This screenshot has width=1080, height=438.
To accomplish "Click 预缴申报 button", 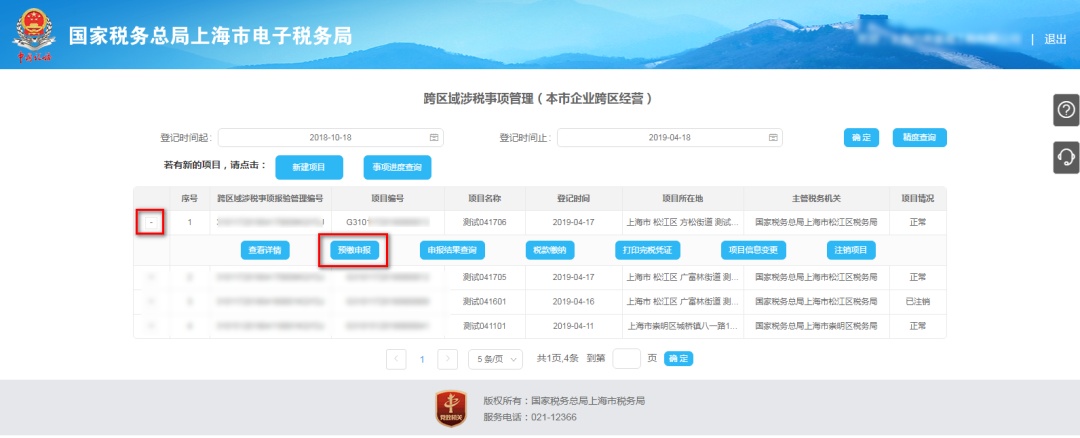I will (x=354, y=250).
